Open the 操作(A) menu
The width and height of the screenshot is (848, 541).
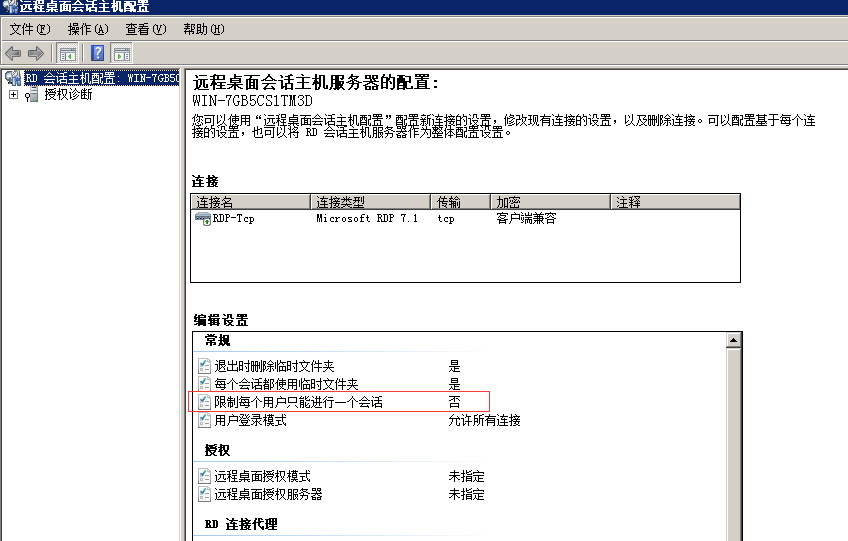(x=88, y=29)
